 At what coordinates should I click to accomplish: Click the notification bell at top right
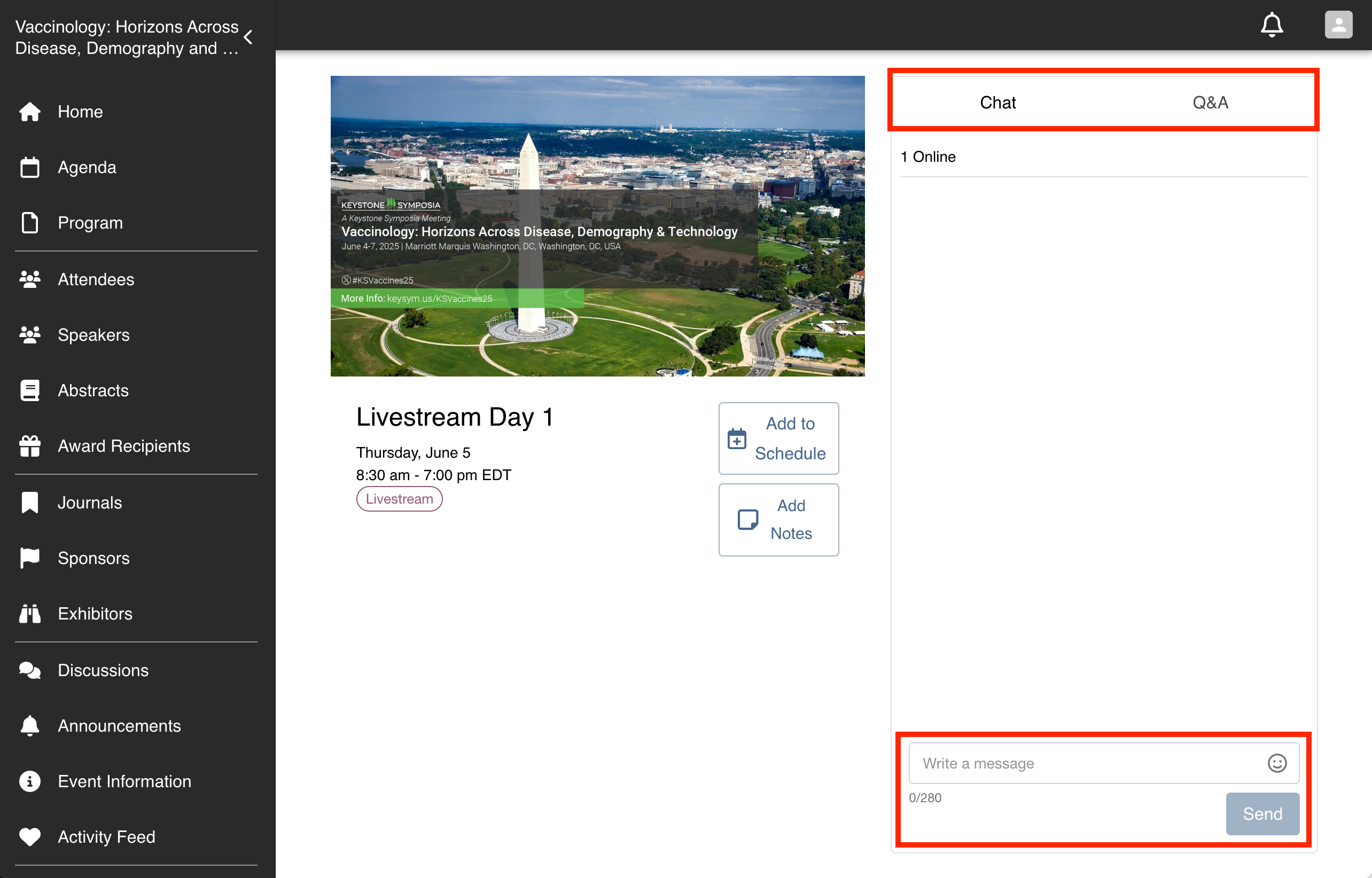click(x=1272, y=25)
